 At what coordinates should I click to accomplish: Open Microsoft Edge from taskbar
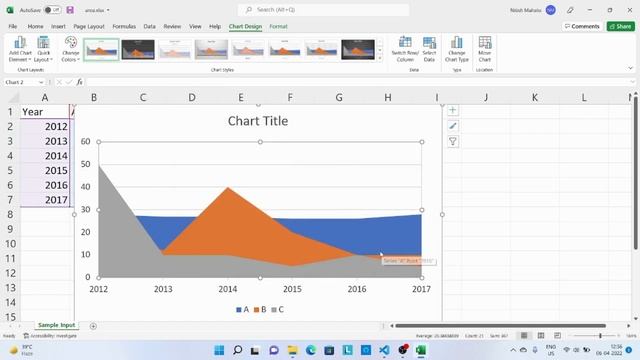[x=311, y=350]
